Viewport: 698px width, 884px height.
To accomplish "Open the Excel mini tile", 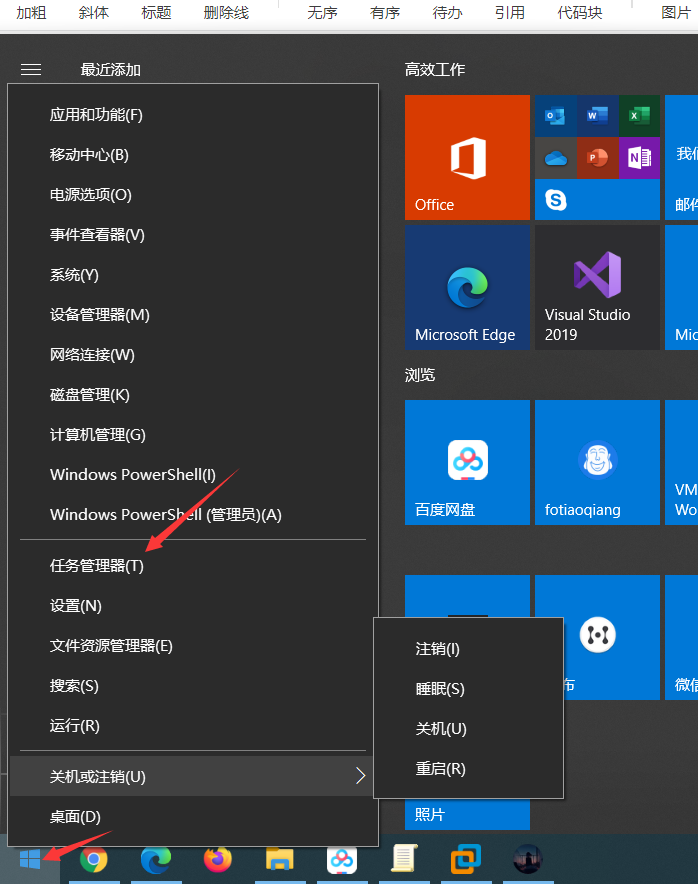I will click(x=639, y=116).
